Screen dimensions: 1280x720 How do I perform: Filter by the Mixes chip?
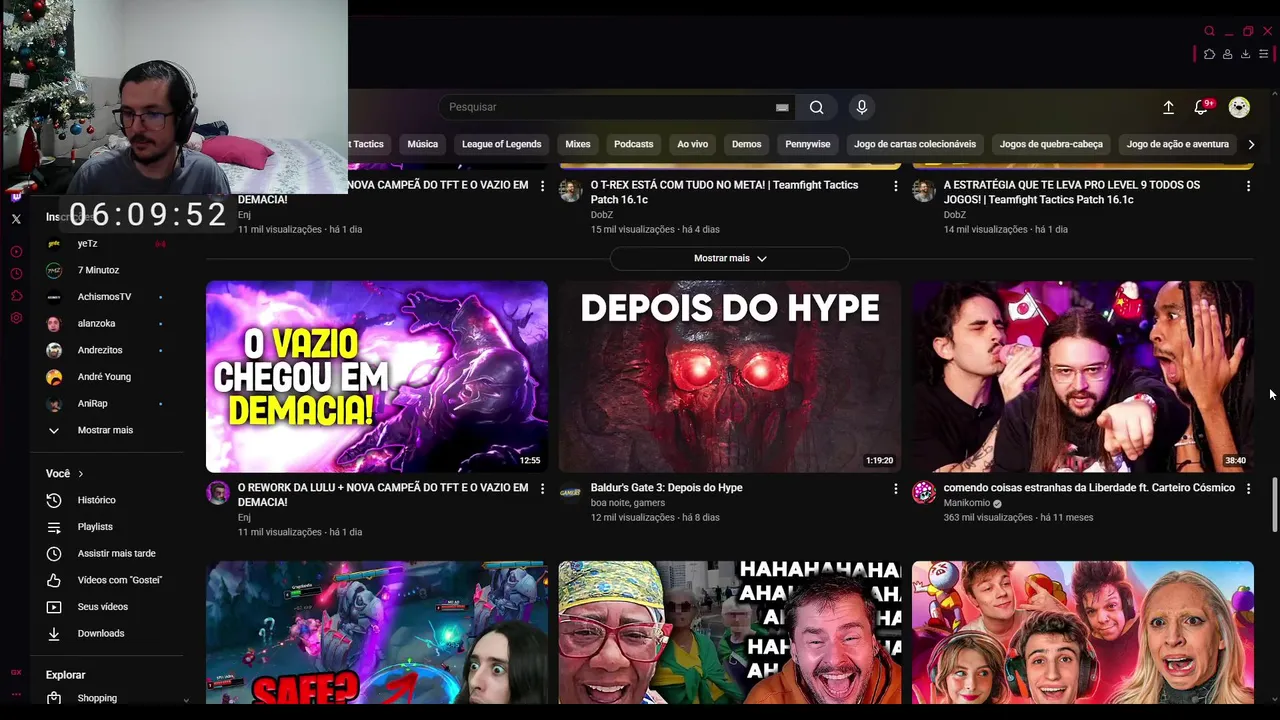tap(578, 144)
